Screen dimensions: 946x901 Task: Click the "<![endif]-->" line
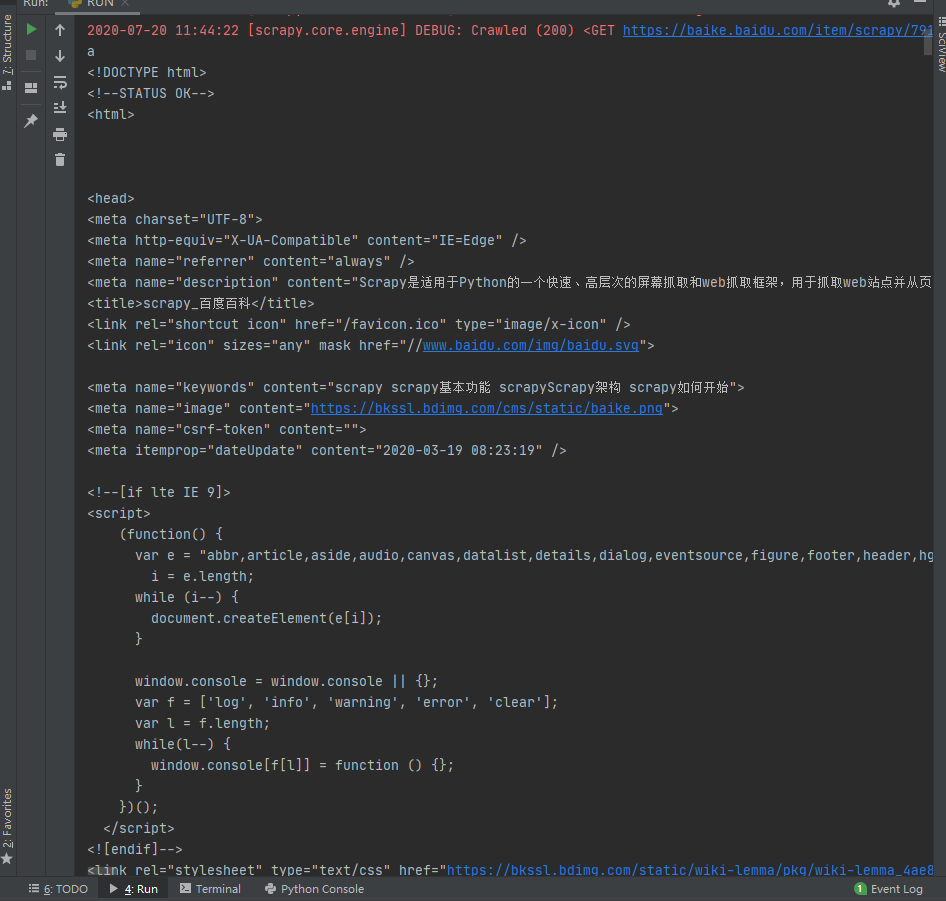[135, 850]
